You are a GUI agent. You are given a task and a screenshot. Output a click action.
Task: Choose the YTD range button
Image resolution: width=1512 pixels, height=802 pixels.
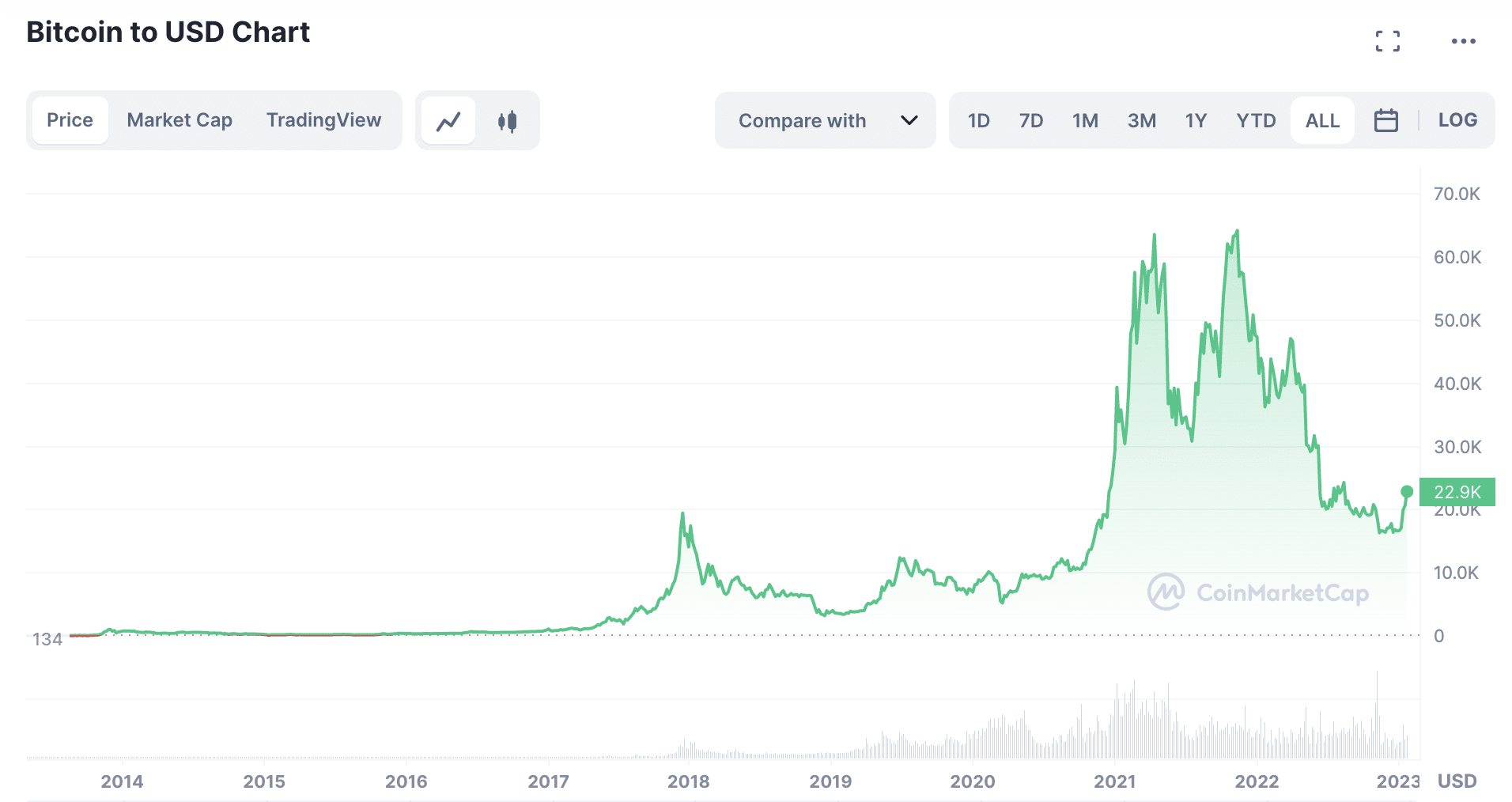(x=1256, y=120)
